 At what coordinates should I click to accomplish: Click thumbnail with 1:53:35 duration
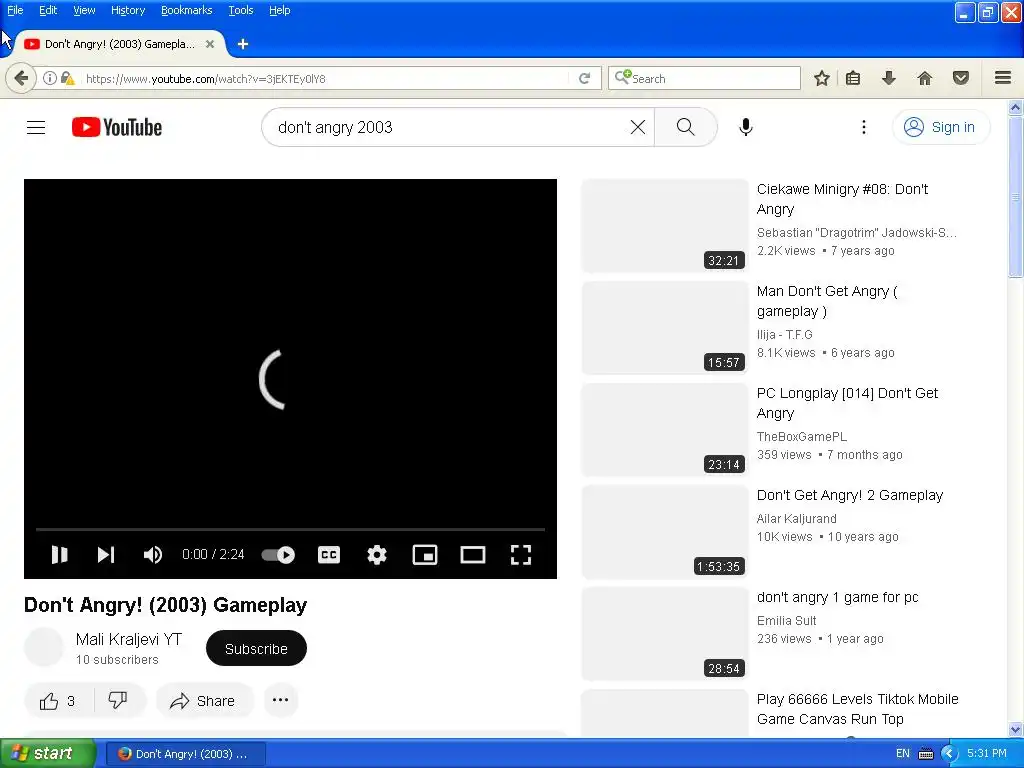pyautogui.click(x=665, y=532)
